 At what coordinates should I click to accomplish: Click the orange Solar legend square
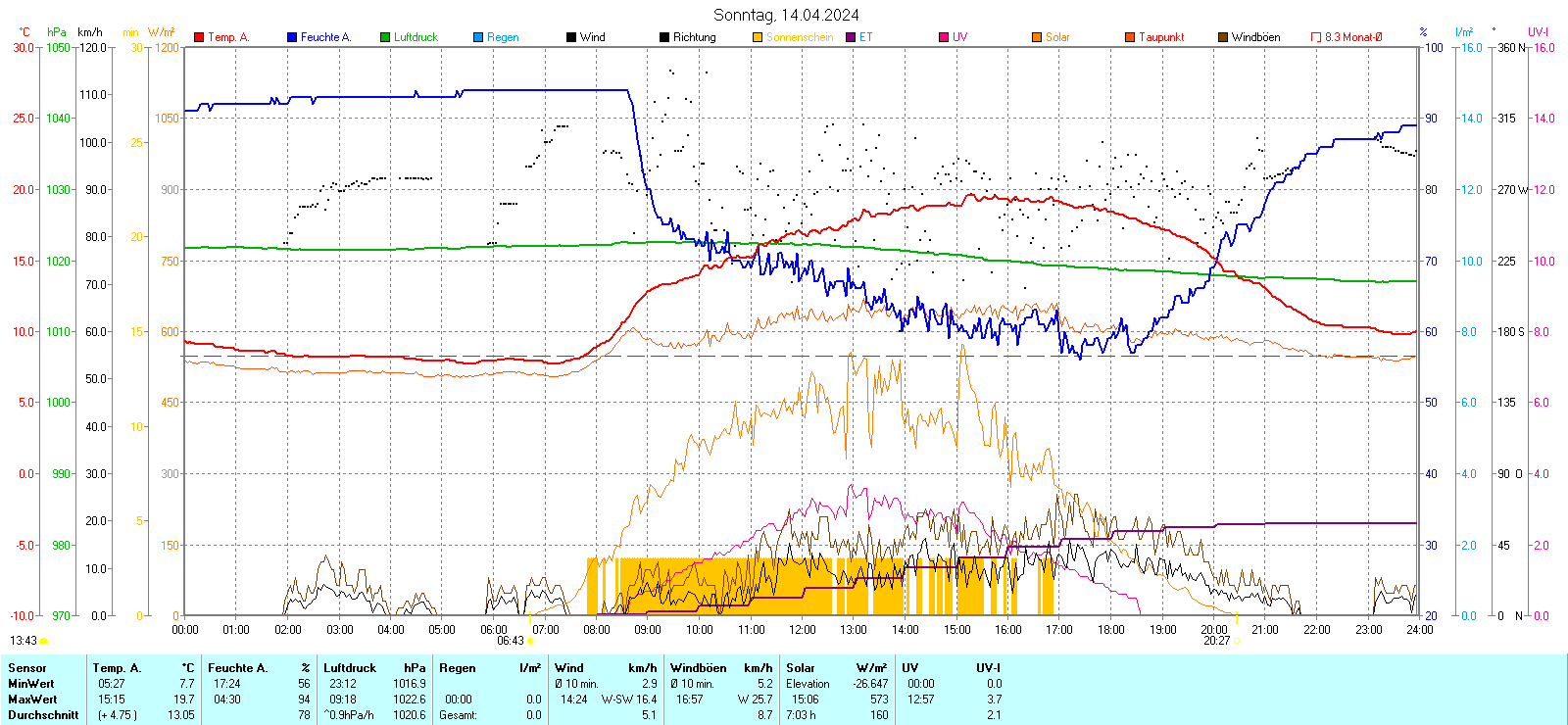click(x=1037, y=37)
